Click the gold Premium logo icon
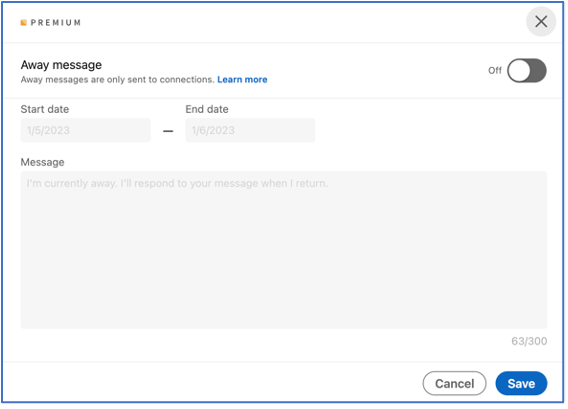Screen dimensions: 568x409 [24, 23]
